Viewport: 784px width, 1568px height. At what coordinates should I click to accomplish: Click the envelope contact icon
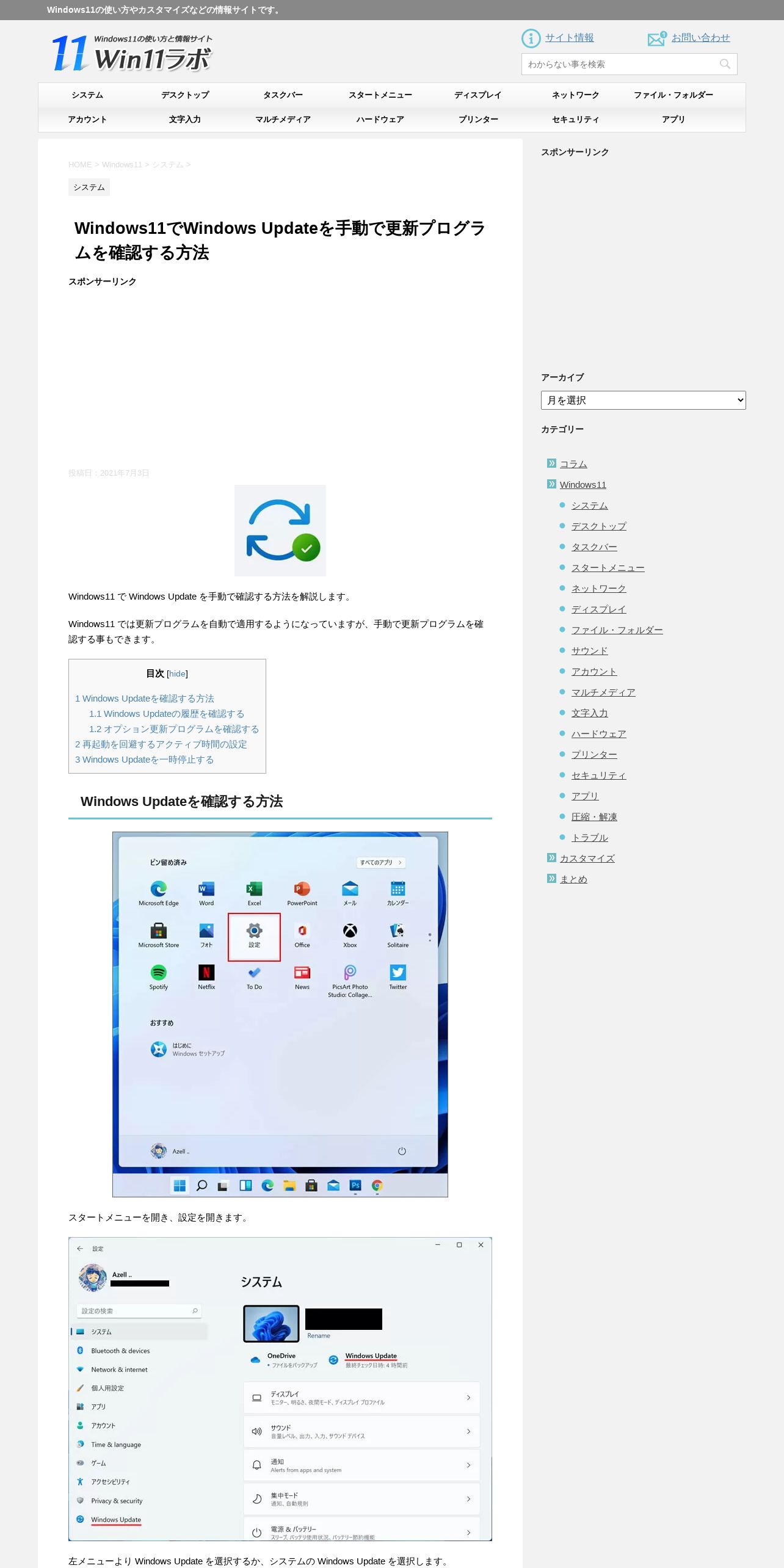[x=657, y=39]
